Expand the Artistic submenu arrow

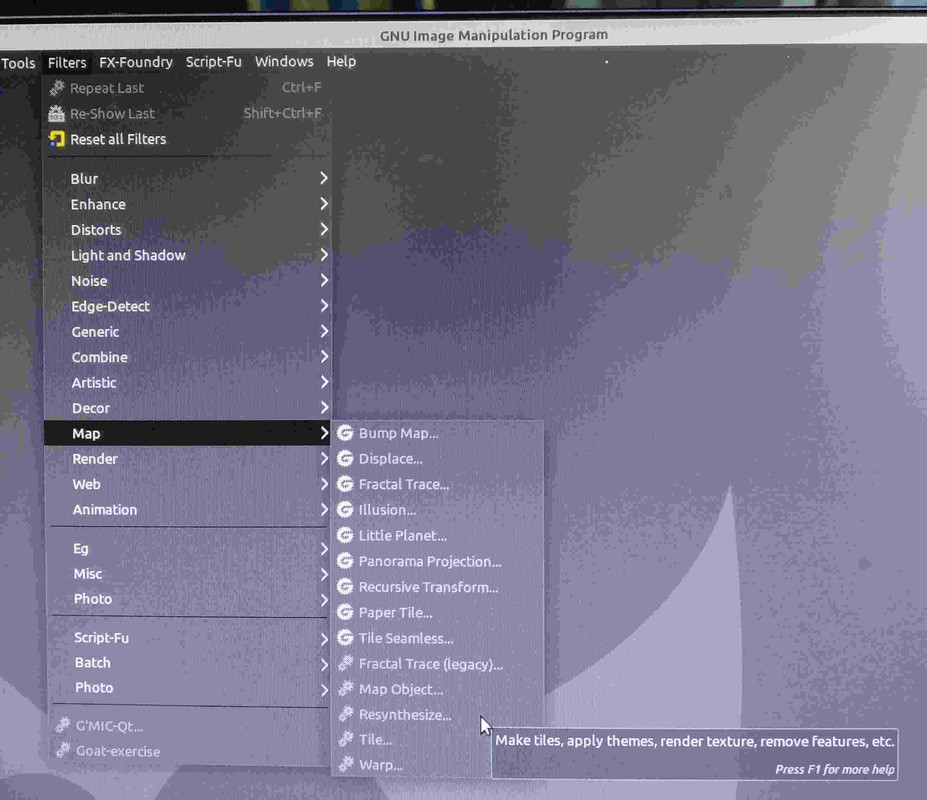323,382
